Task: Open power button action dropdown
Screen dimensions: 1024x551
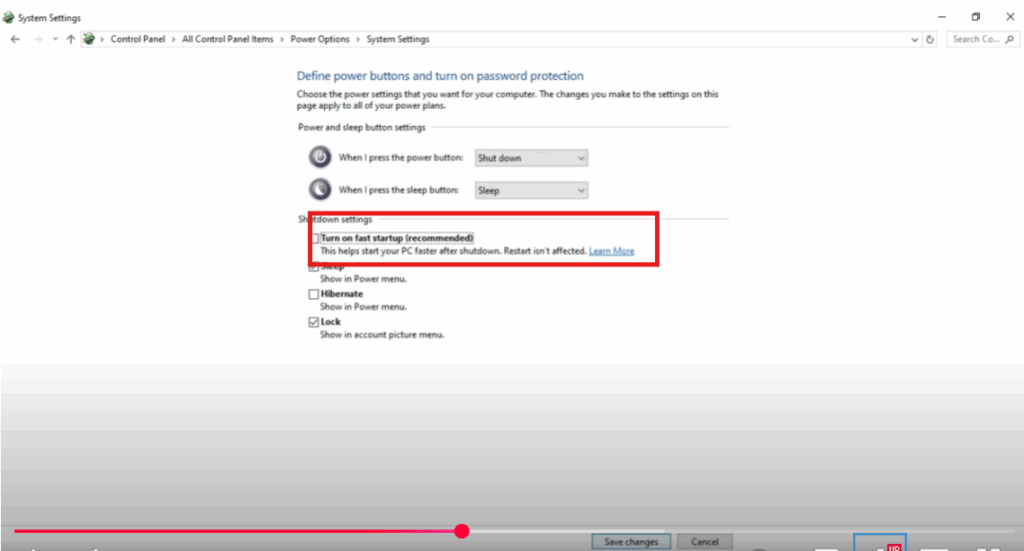Action: [531, 158]
